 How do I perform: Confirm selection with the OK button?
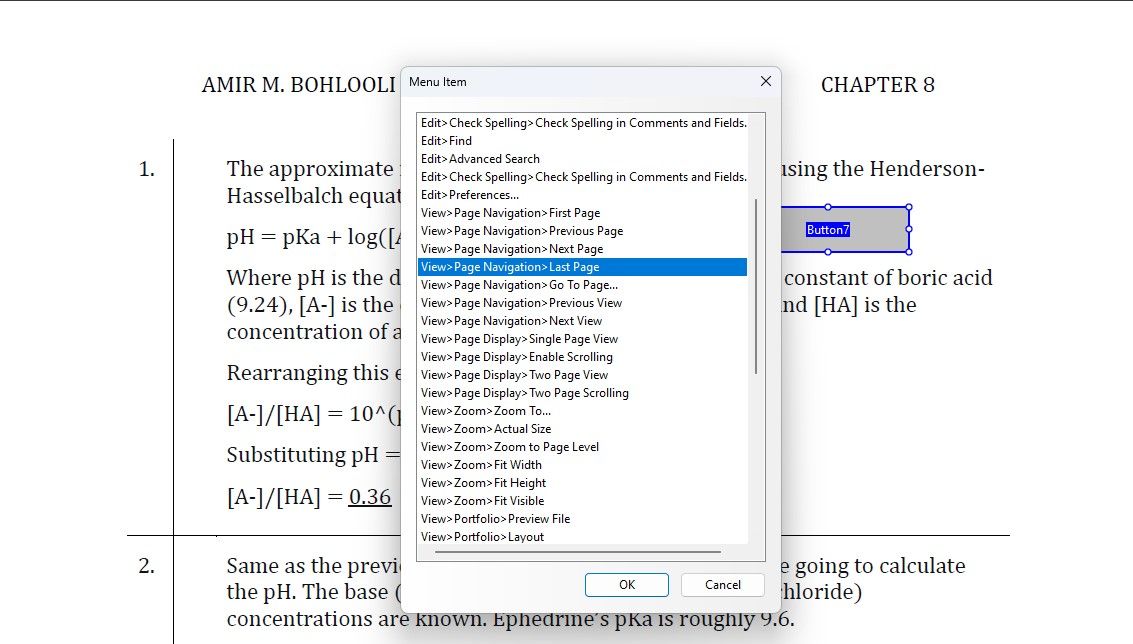pyautogui.click(x=626, y=585)
